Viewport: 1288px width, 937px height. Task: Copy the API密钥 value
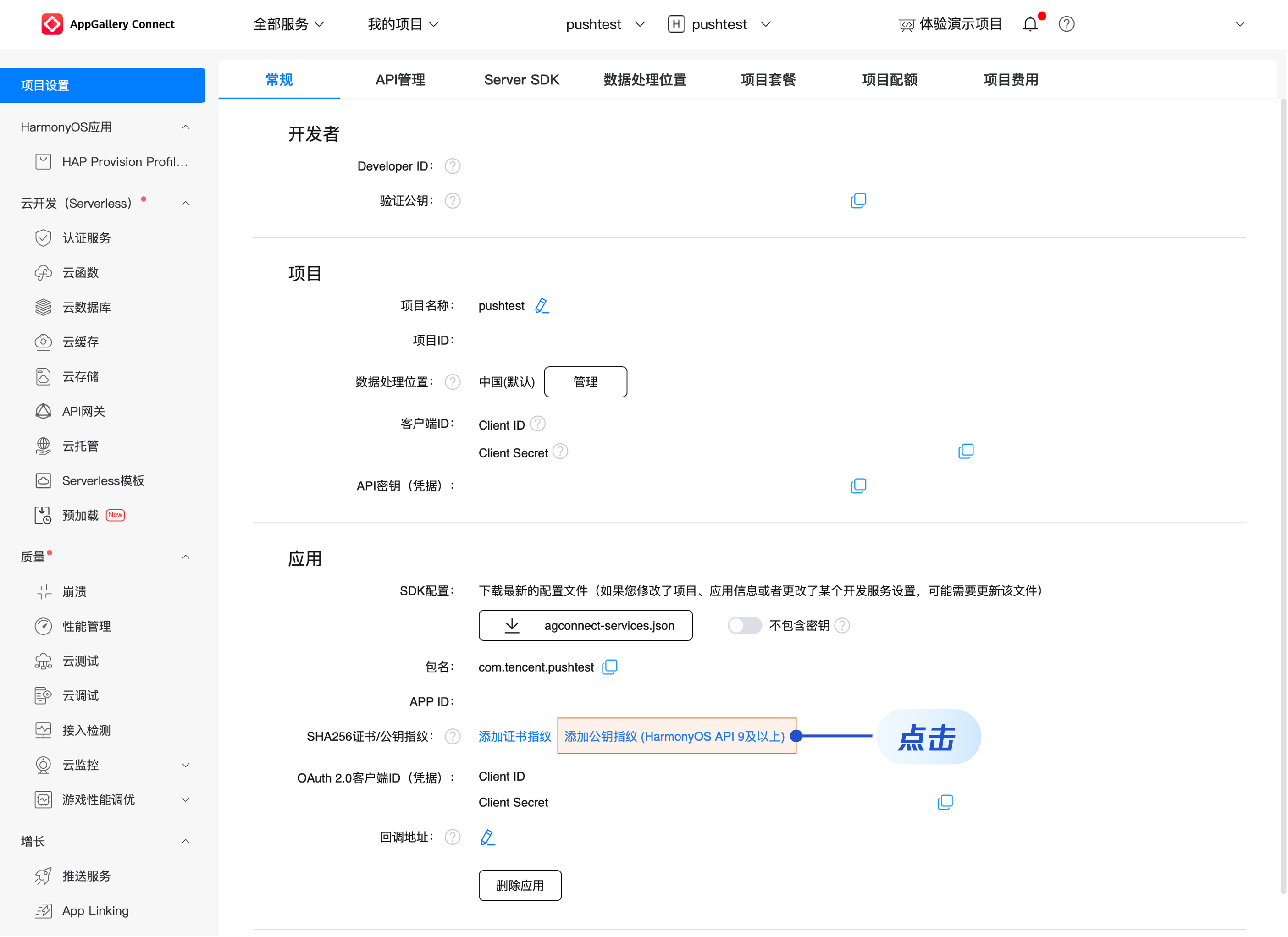(859, 486)
